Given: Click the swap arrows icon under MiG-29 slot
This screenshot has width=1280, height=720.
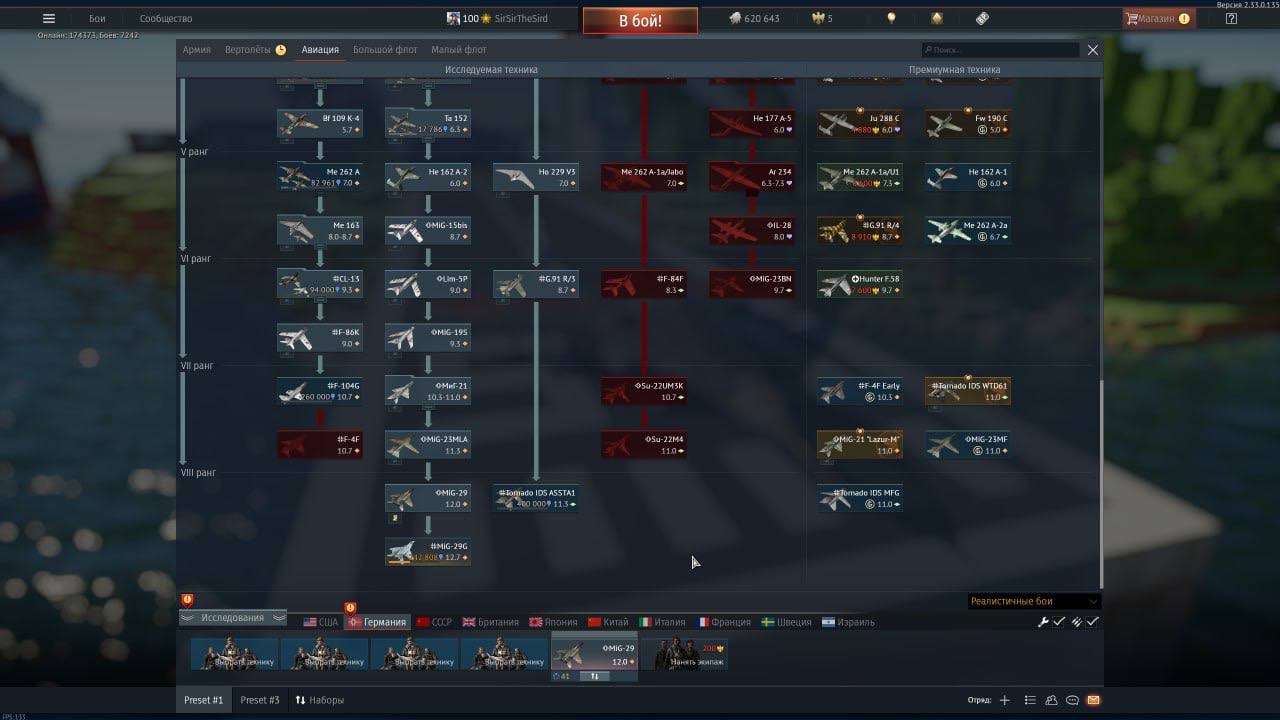Looking at the screenshot, I should click(x=594, y=676).
